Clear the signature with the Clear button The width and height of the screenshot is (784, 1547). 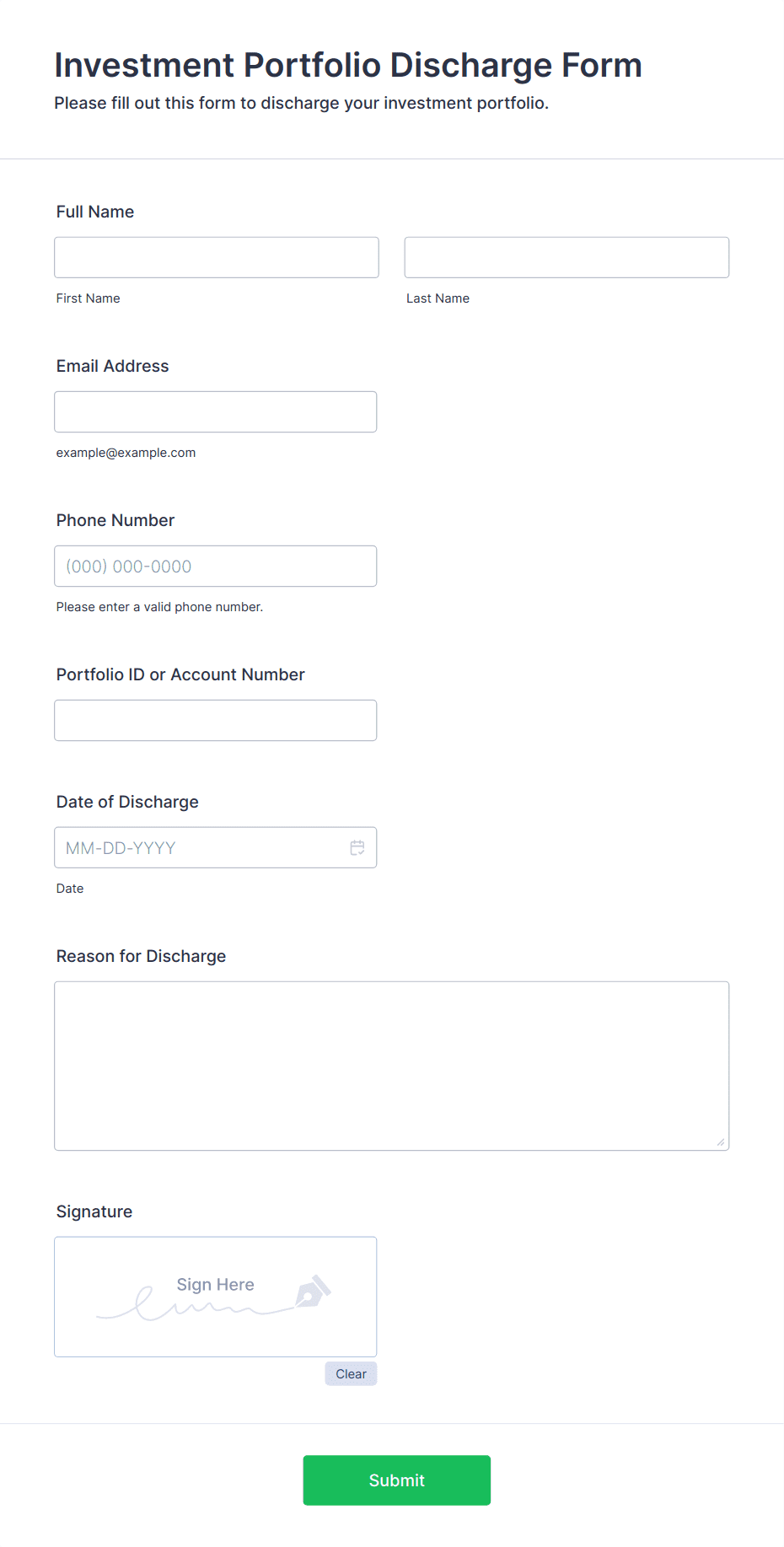[x=351, y=1373]
